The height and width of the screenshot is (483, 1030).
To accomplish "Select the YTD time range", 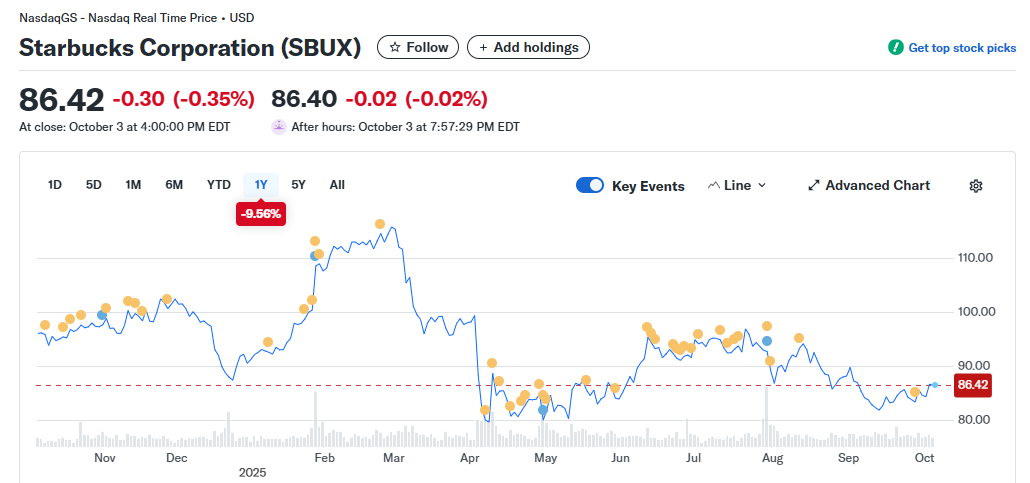I will point(219,185).
